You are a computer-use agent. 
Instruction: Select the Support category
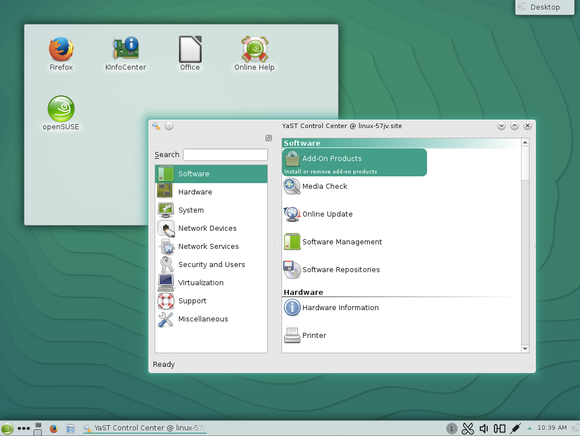211,301
